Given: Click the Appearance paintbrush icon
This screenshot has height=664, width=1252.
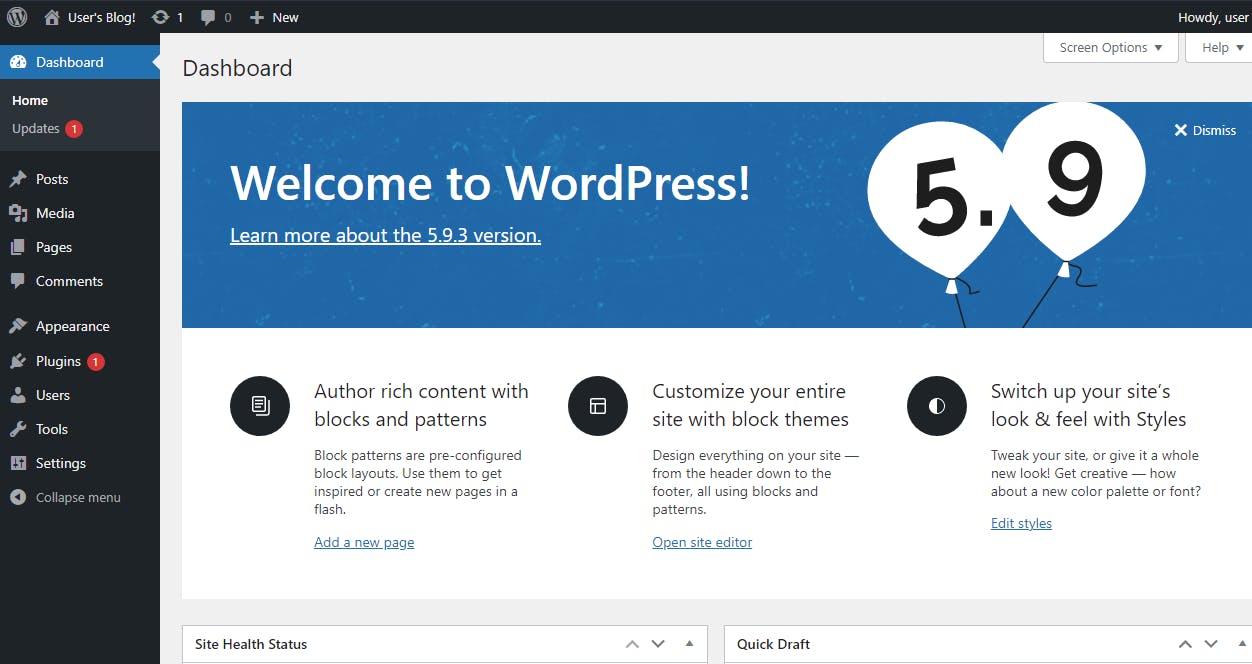Looking at the screenshot, I should click(18, 326).
